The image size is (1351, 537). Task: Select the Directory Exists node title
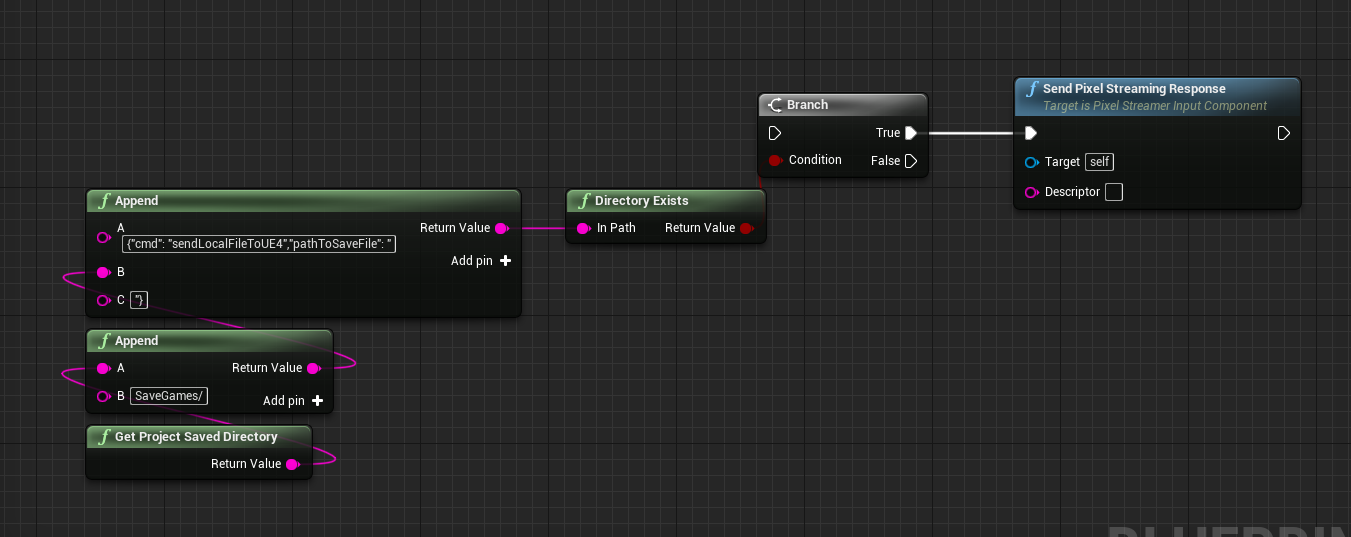[x=642, y=201]
